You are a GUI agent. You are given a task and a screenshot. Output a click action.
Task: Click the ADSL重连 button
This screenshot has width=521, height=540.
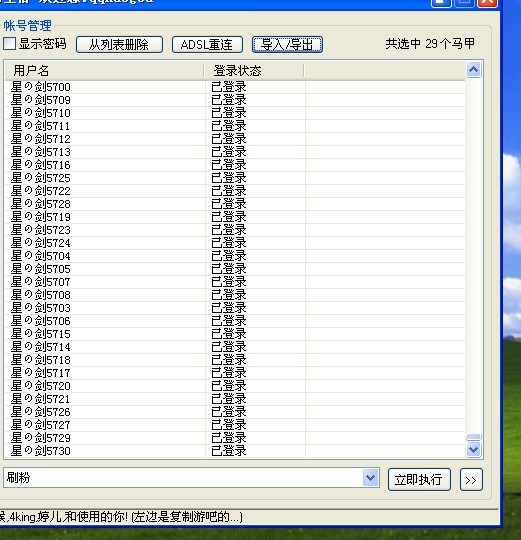click(207, 45)
